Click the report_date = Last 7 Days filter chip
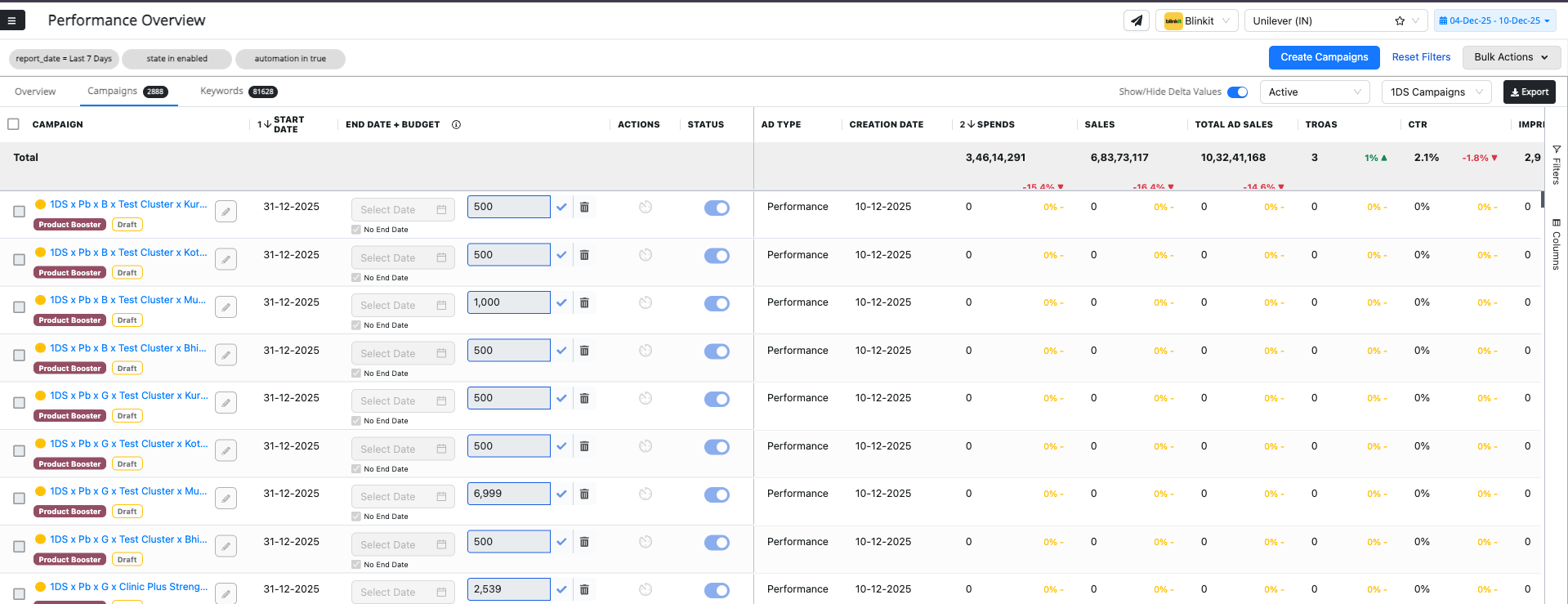This screenshot has width=1568, height=604. [64, 59]
